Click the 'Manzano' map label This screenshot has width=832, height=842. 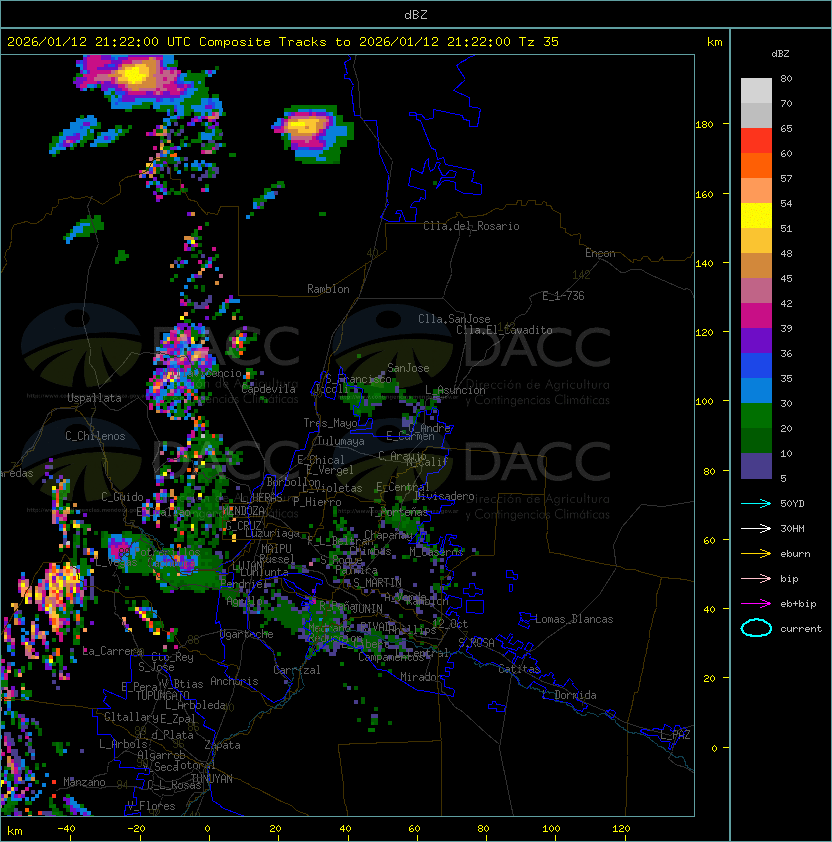click(x=84, y=782)
